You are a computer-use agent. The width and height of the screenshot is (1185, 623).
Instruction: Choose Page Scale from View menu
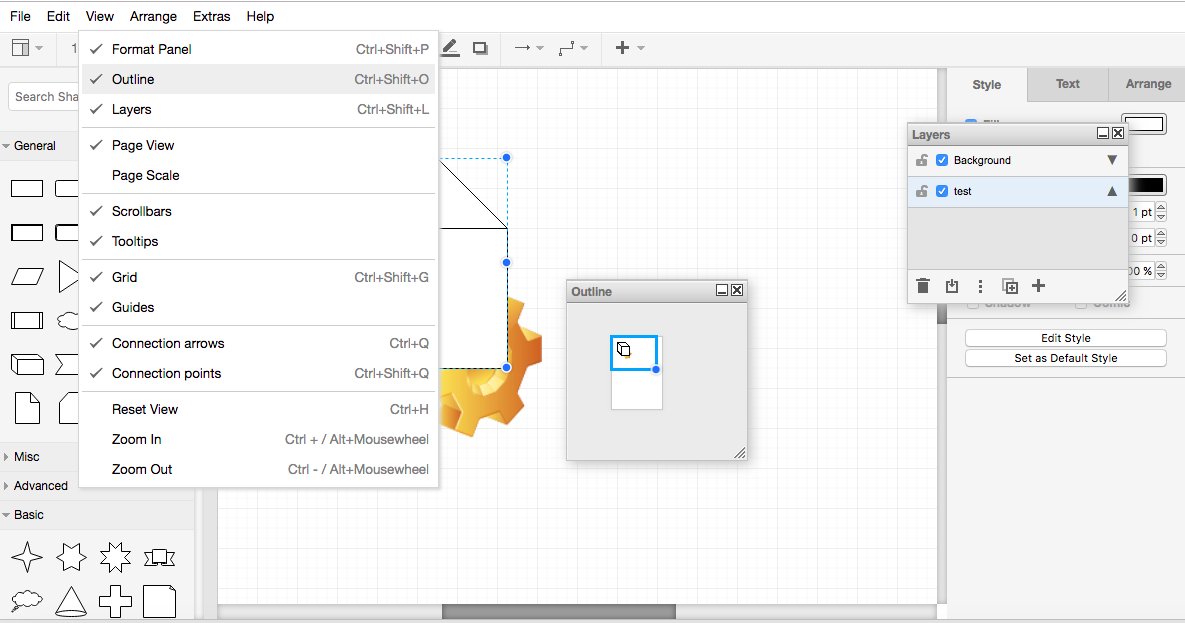click(258, 175)
